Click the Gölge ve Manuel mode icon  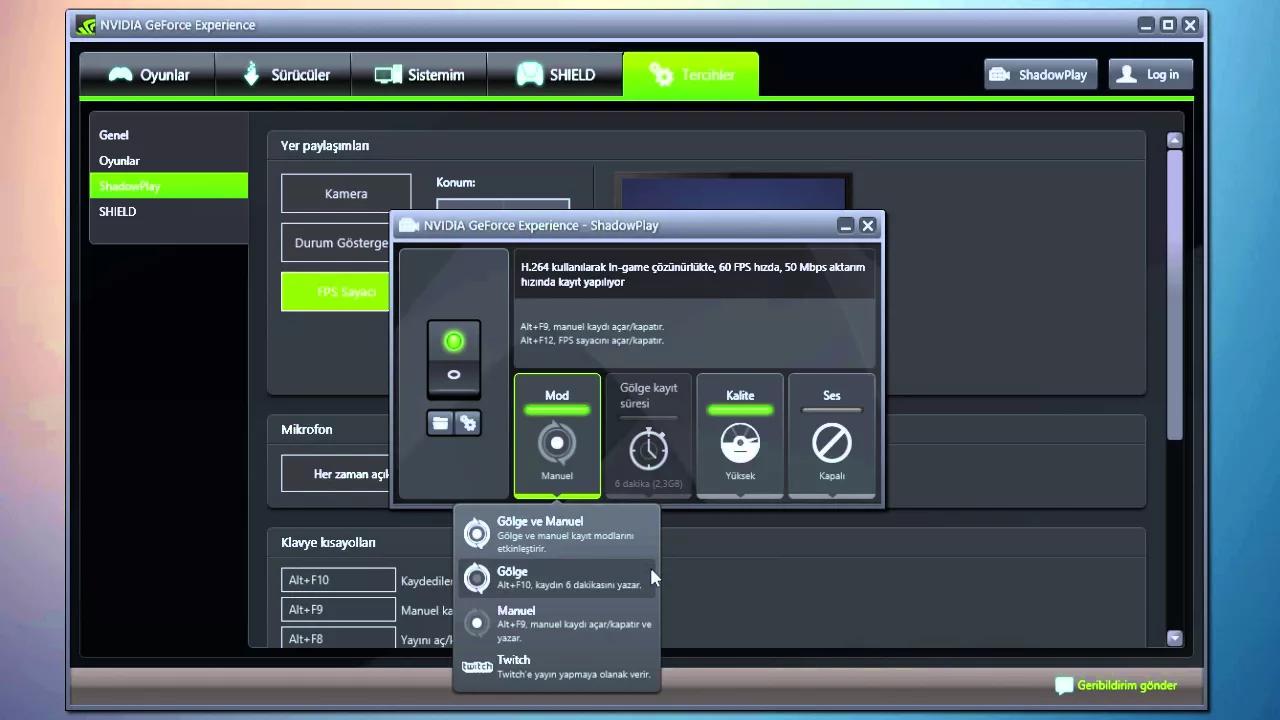[477, 534]
